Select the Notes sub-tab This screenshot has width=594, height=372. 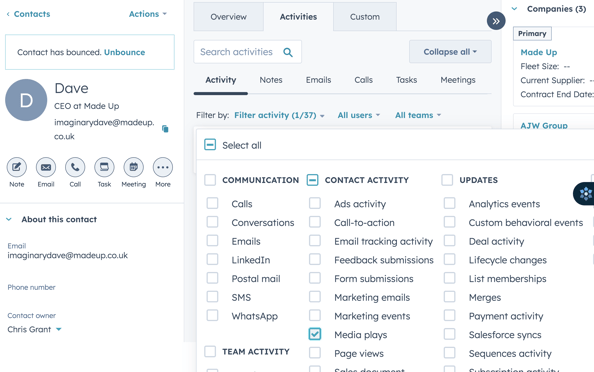pos(271,80)
